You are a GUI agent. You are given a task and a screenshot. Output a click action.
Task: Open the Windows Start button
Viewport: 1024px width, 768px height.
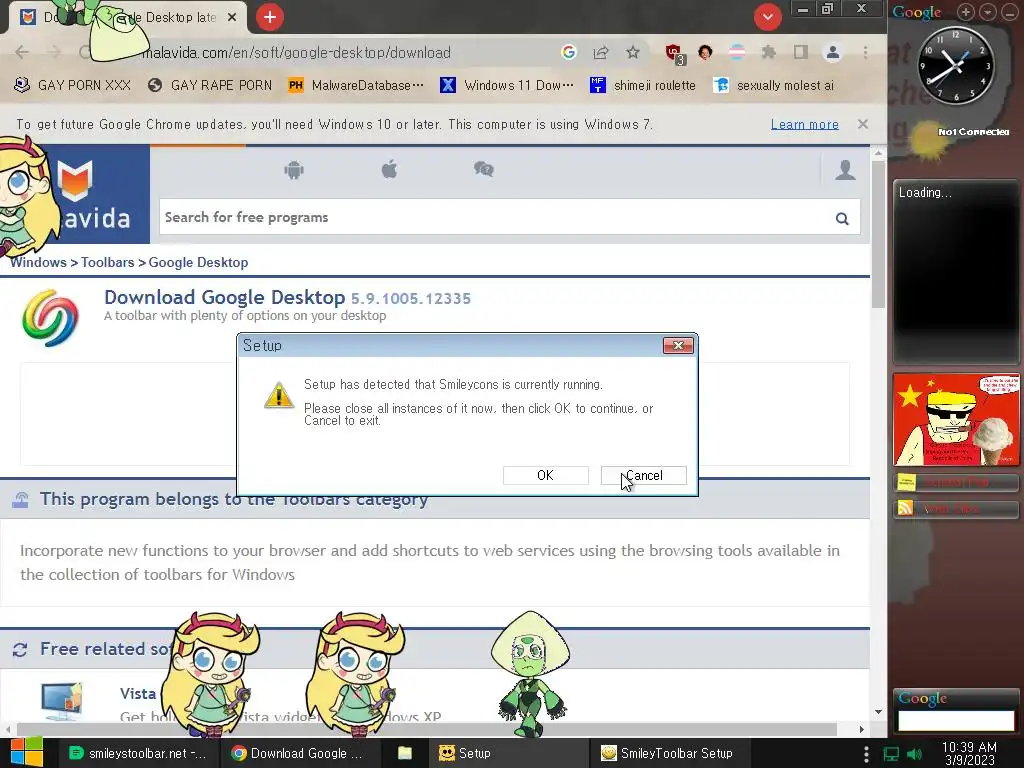pyautogui.click(x=26, y=753)
